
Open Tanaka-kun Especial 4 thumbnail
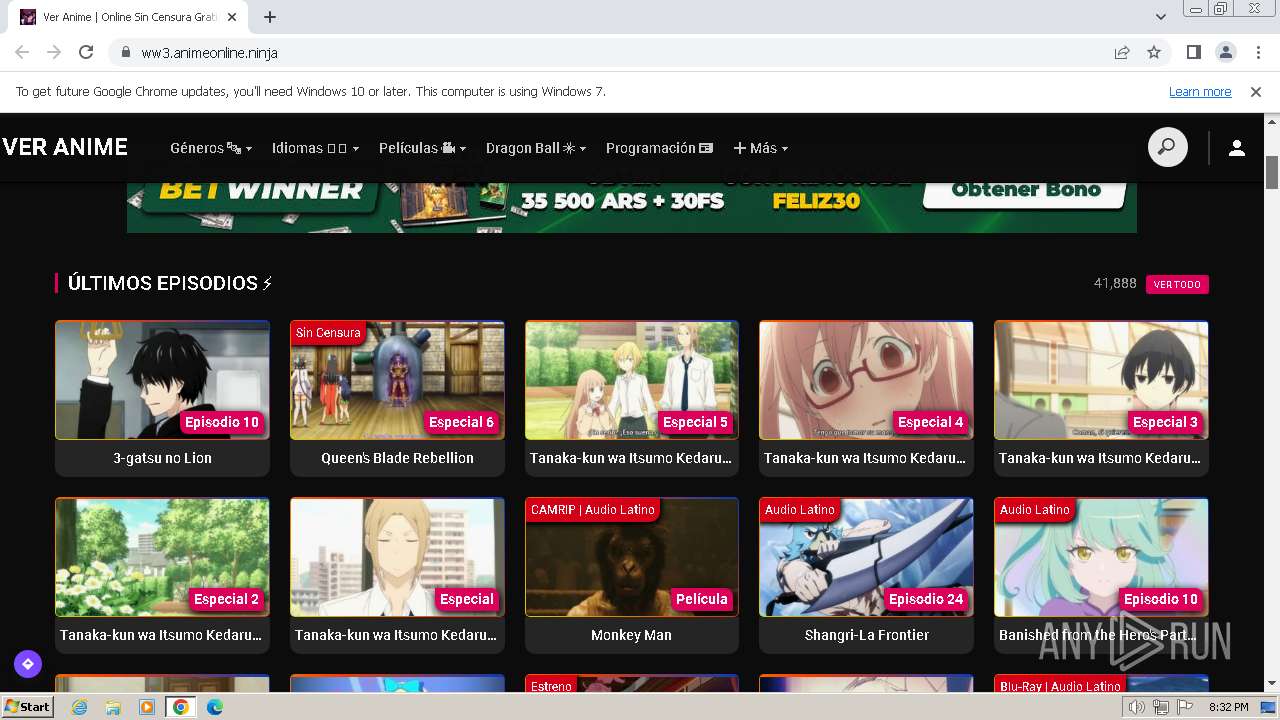pos(866,380)
